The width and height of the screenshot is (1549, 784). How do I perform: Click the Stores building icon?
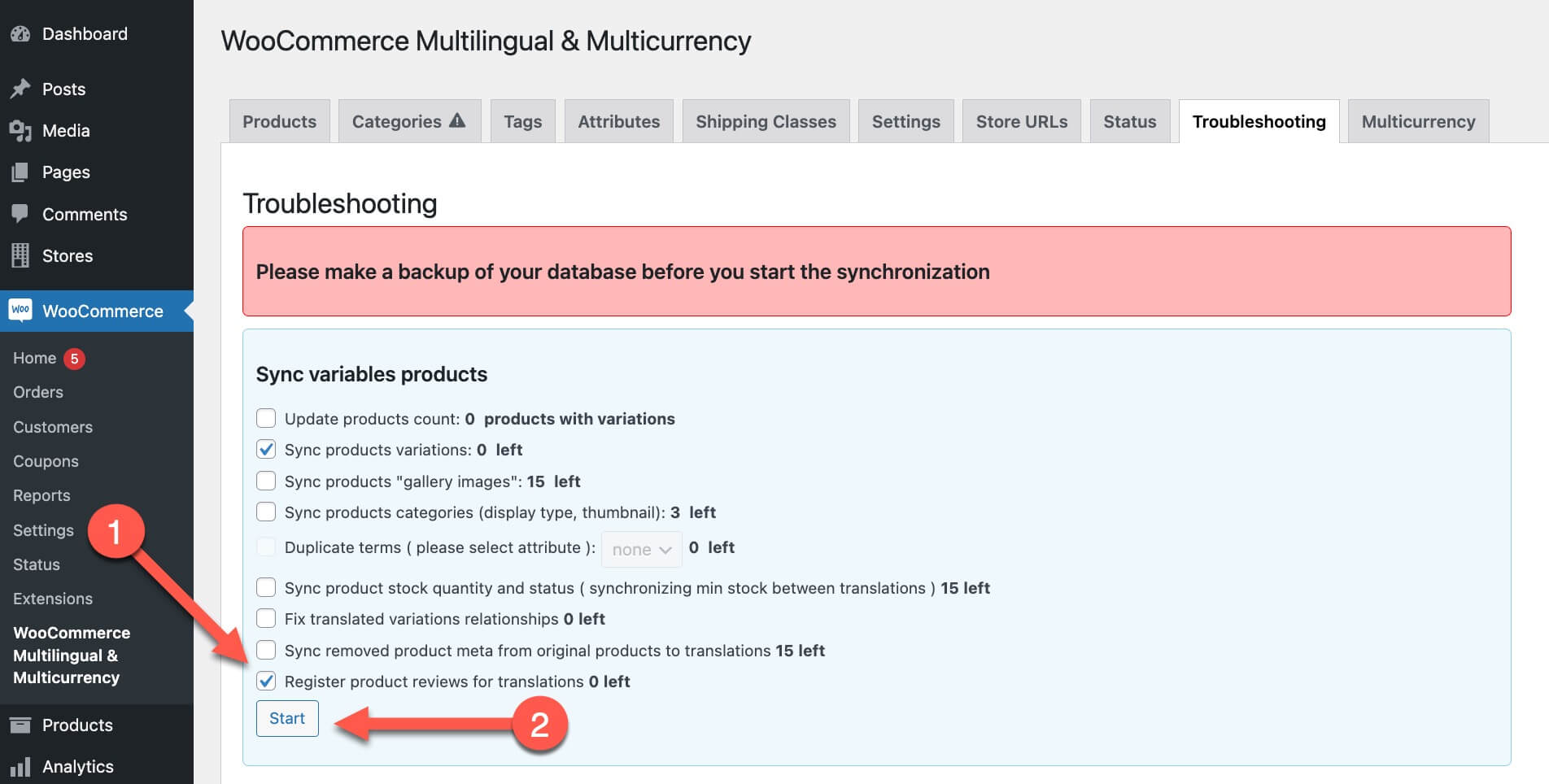20,255
